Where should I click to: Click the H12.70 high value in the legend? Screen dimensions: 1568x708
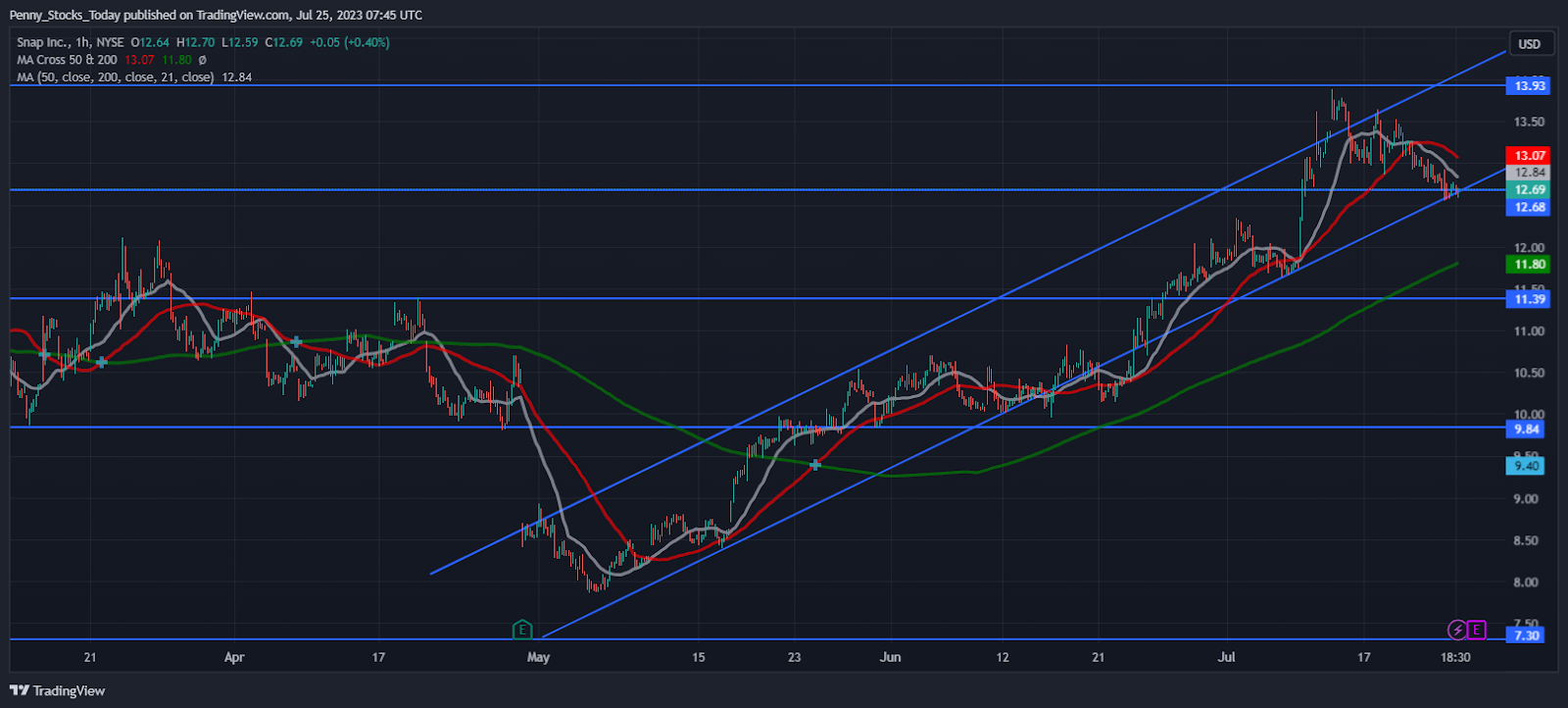coord(195,42)
